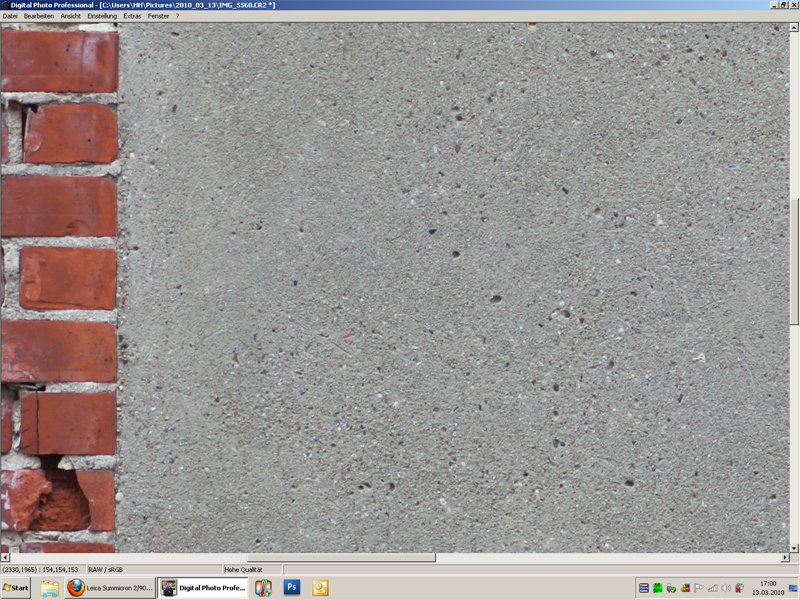Open the Bearbeiten menu
This screenshot has height=600, width=800.
(39, 16)
